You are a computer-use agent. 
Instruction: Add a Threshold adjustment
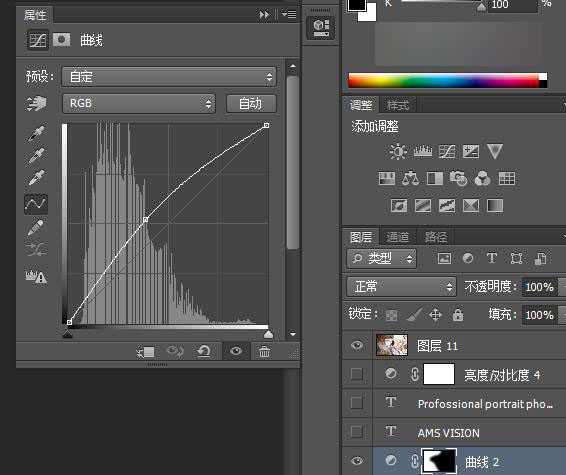tap(447, 206)
